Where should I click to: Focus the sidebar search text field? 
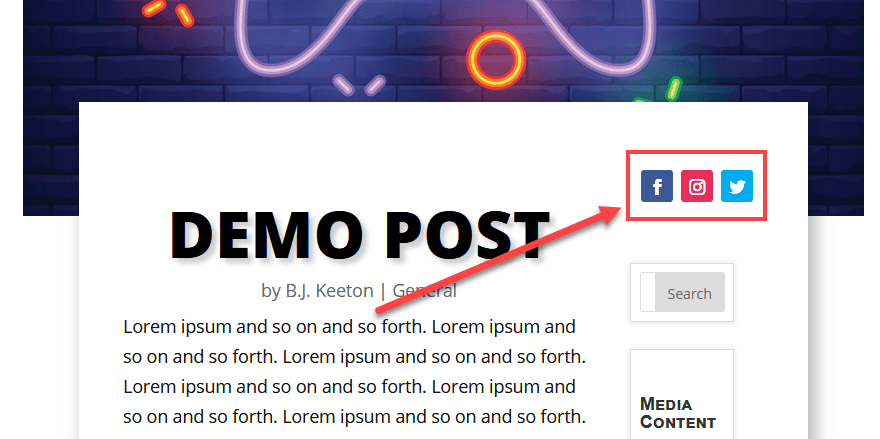(648, 292)
